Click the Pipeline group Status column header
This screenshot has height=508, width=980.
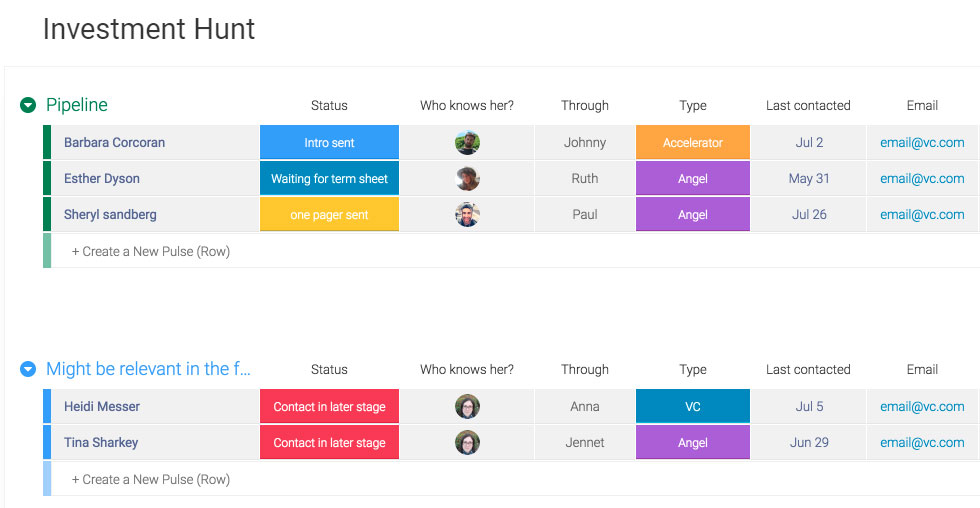coord(329,106)
